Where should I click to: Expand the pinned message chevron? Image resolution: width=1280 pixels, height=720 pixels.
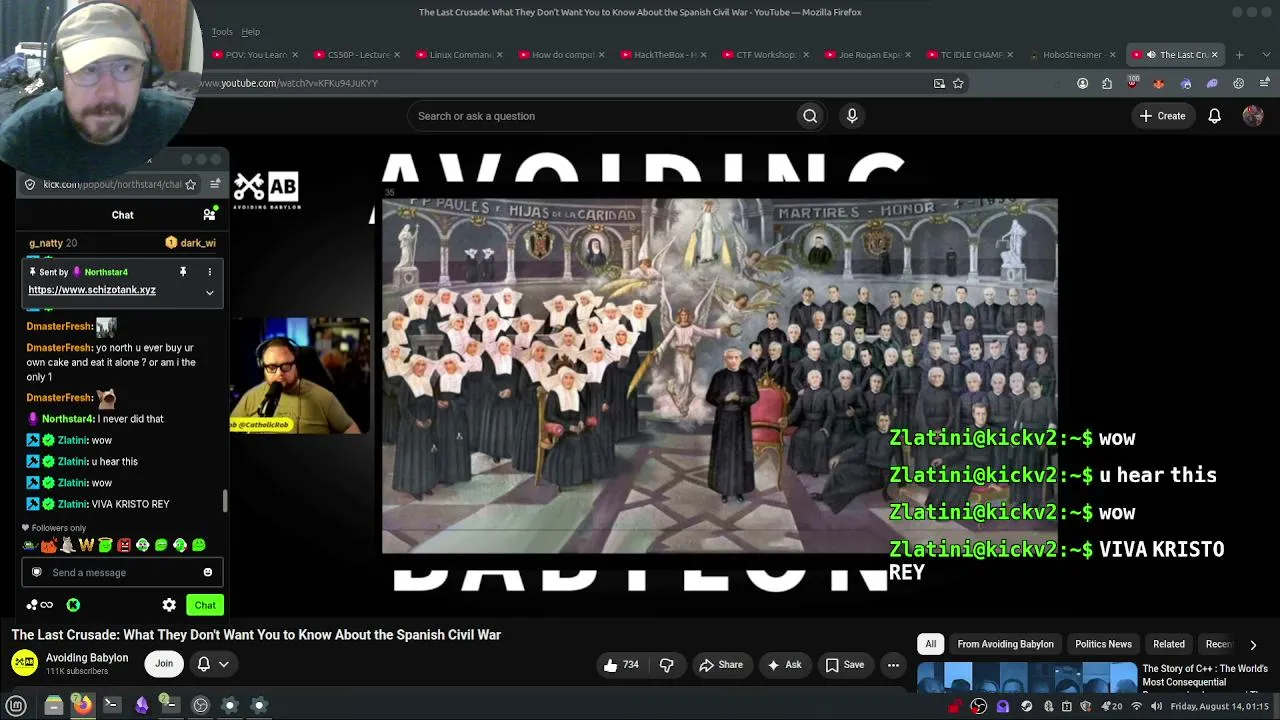pyautogui.click(x=209, y=292)
